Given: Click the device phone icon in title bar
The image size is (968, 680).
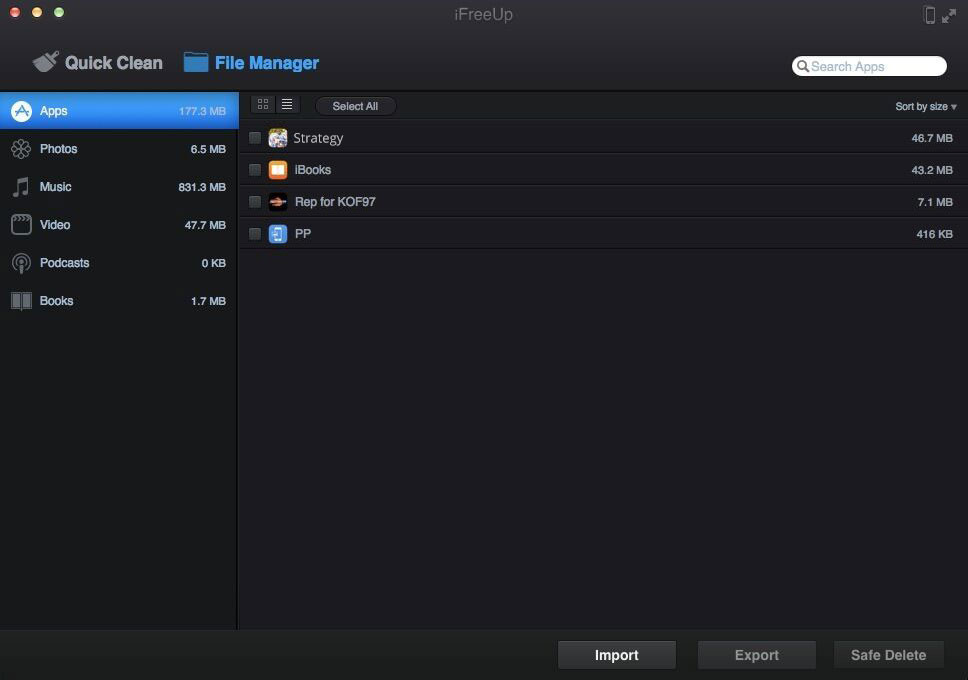Looking at the screenshot, I should click(929, 15).
